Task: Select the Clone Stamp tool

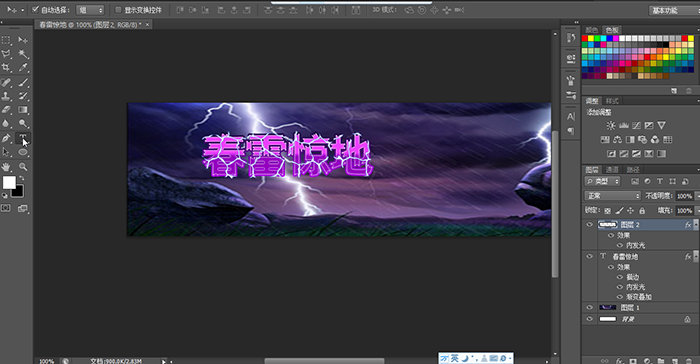Action: tap(6, 96)
